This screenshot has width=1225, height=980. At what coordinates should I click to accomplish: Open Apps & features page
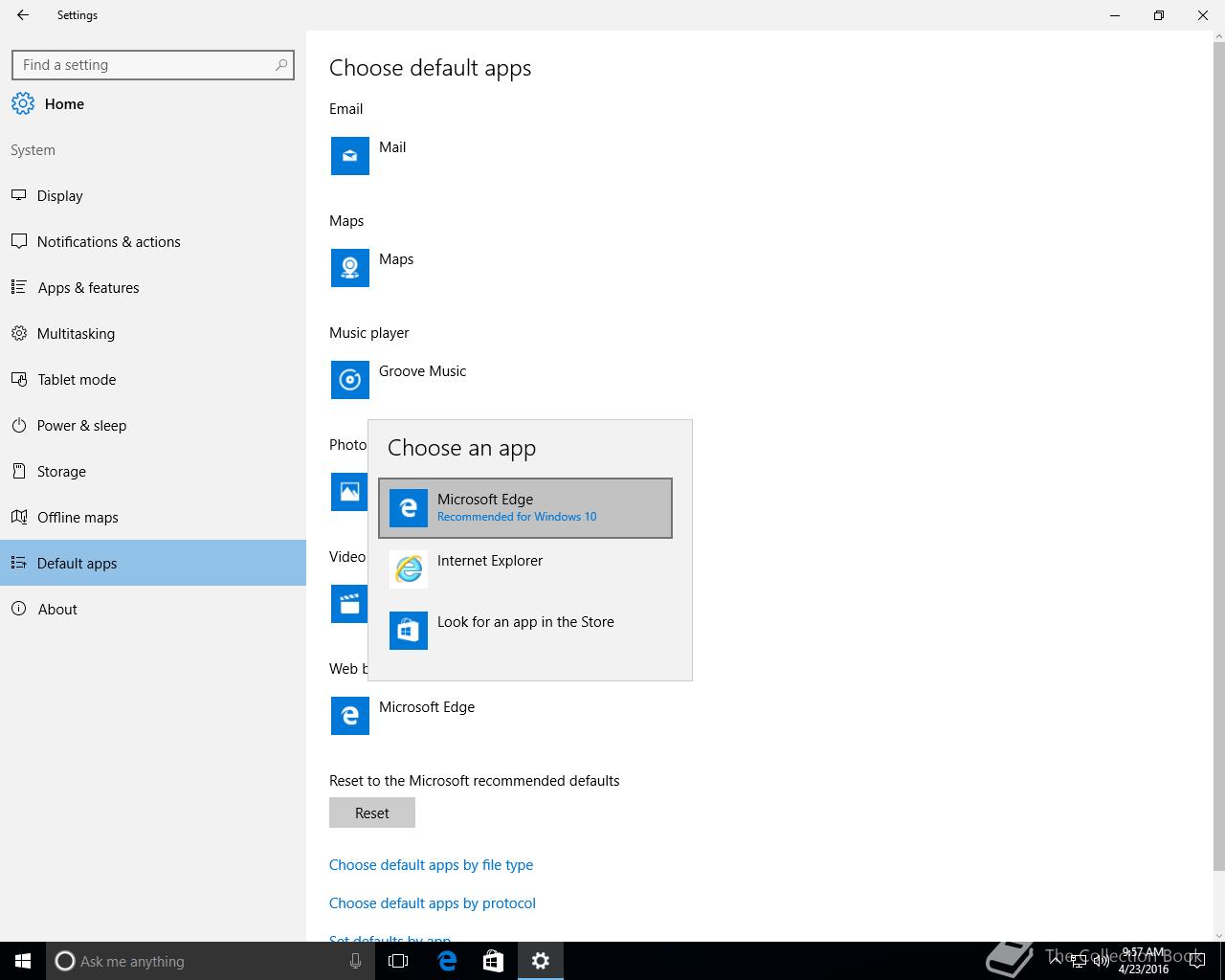click(x=153, y=288)
